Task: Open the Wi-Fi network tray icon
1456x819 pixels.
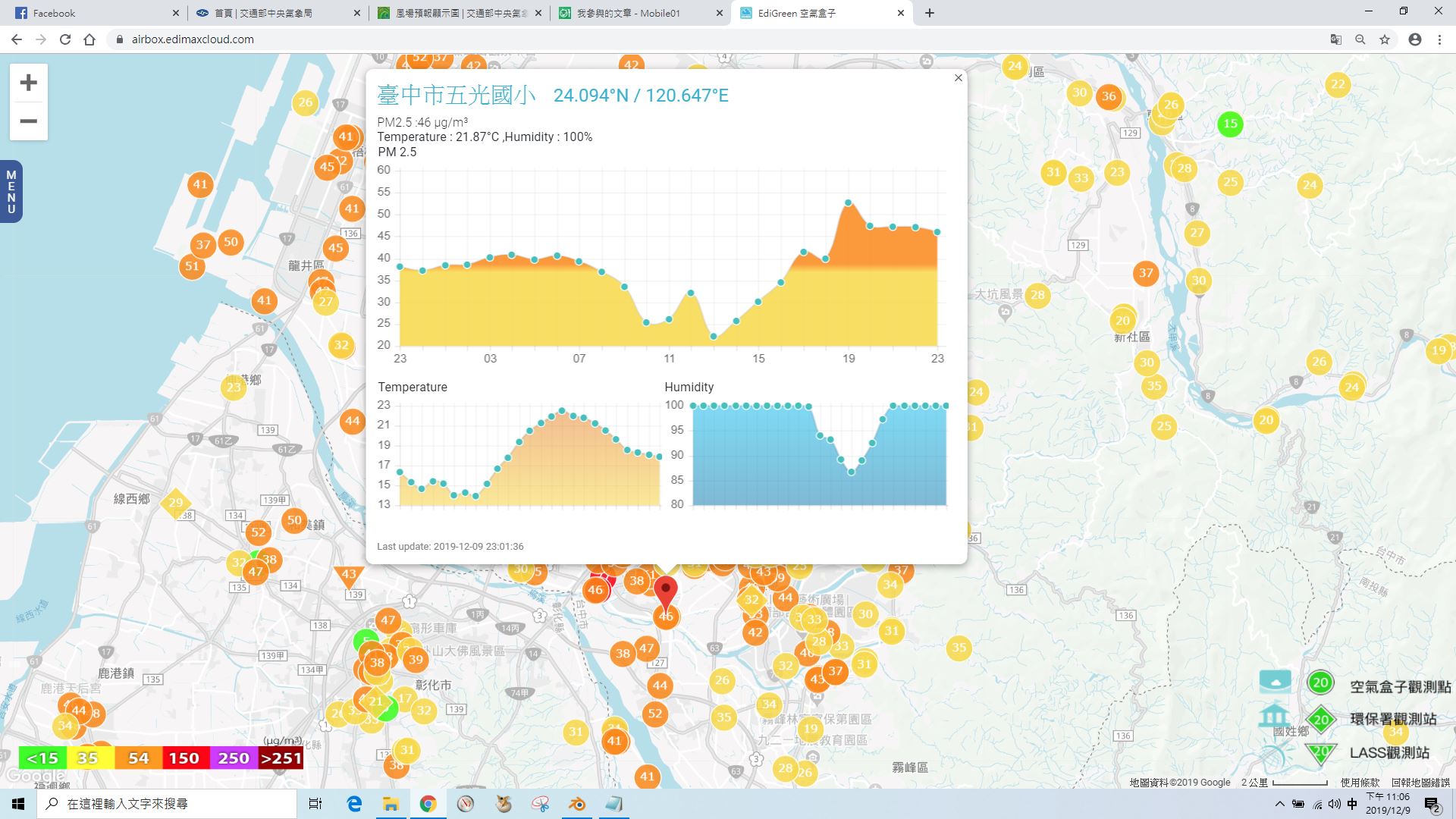Action: (1317, 805)
